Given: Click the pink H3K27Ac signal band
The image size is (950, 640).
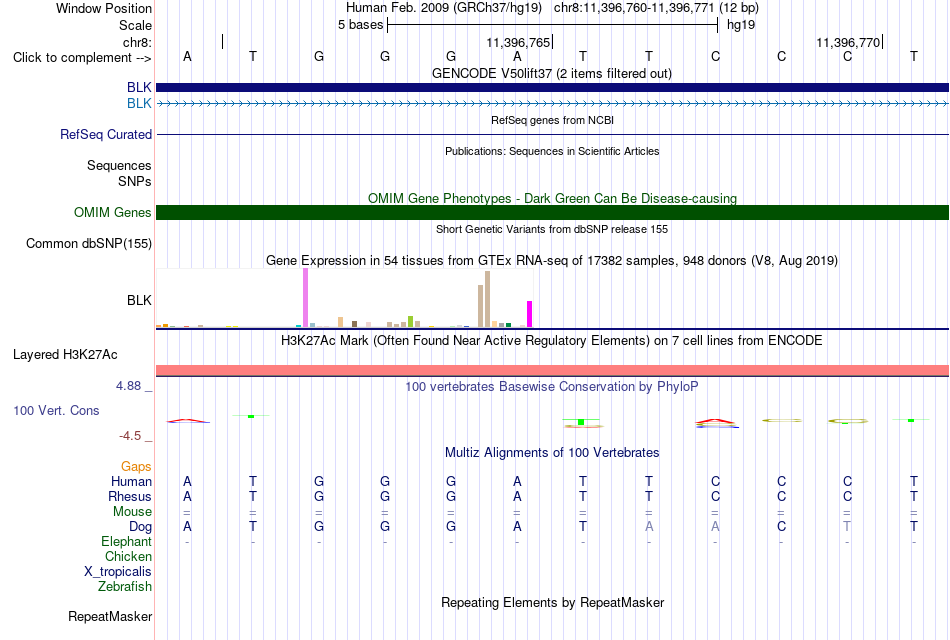Looking at the screenshot, I should 552,370.
